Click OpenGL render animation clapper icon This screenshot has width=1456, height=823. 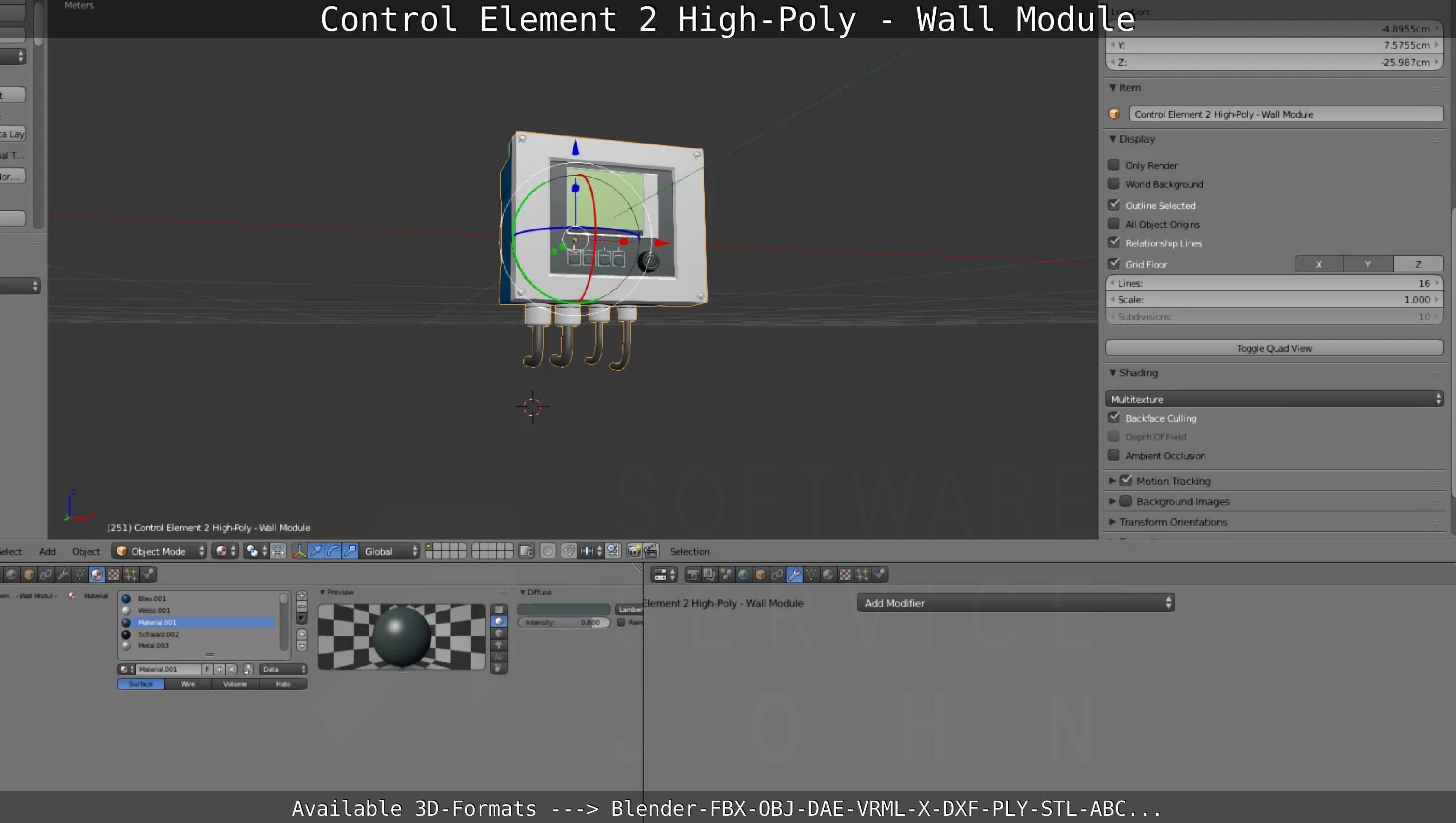[651, 551]
